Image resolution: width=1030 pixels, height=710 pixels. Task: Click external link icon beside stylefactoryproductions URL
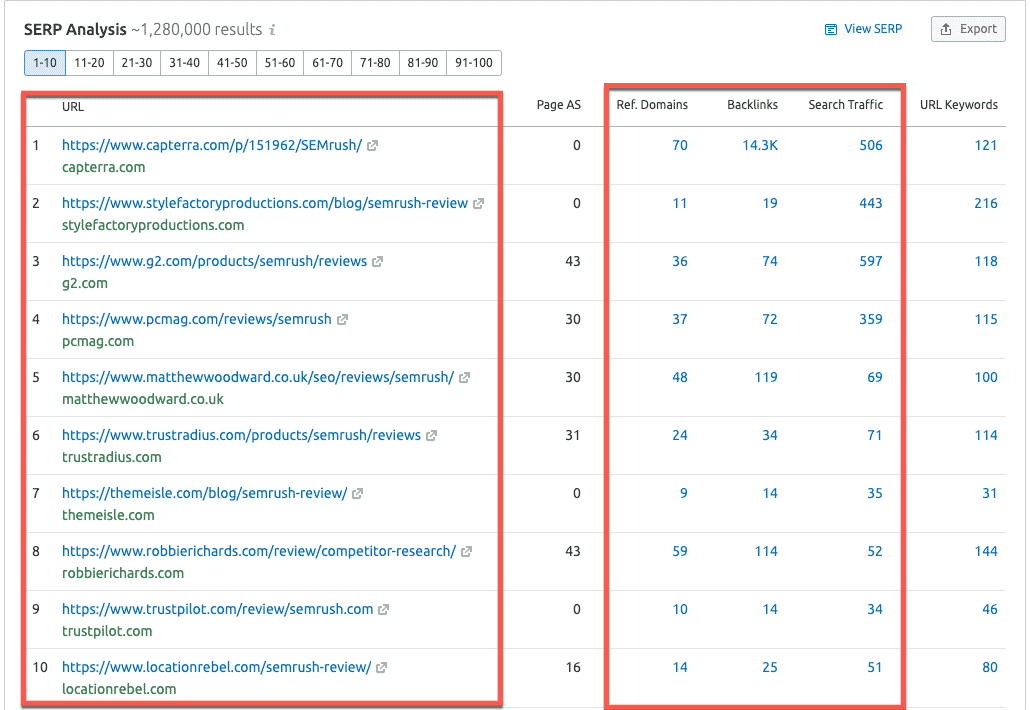[x=479, y=204]
